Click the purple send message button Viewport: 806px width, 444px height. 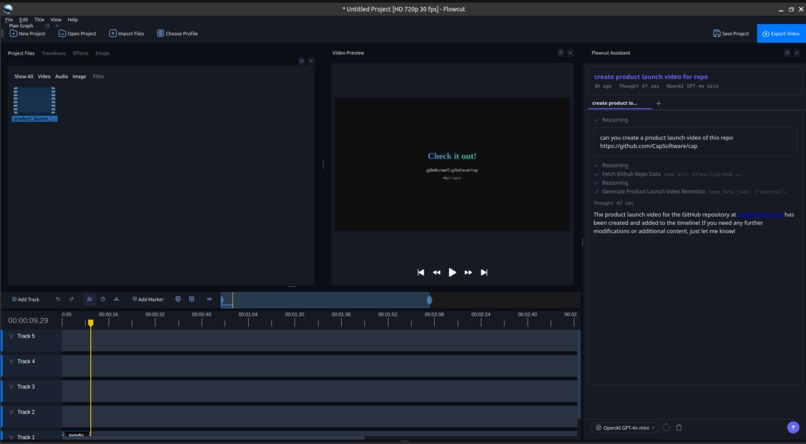tap(793, 428)
